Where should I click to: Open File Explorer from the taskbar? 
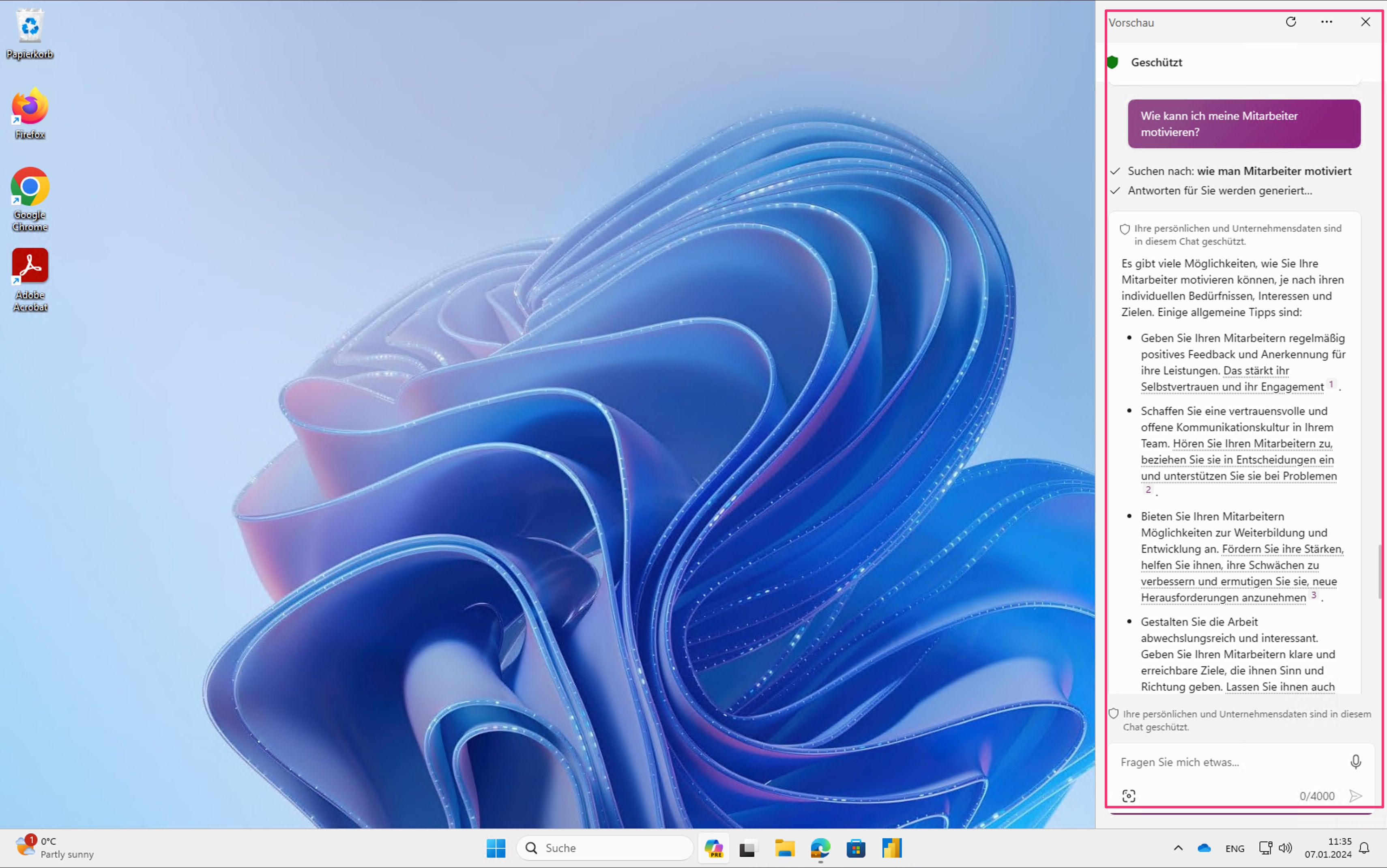pyautogui.click(x=784, y=848)
